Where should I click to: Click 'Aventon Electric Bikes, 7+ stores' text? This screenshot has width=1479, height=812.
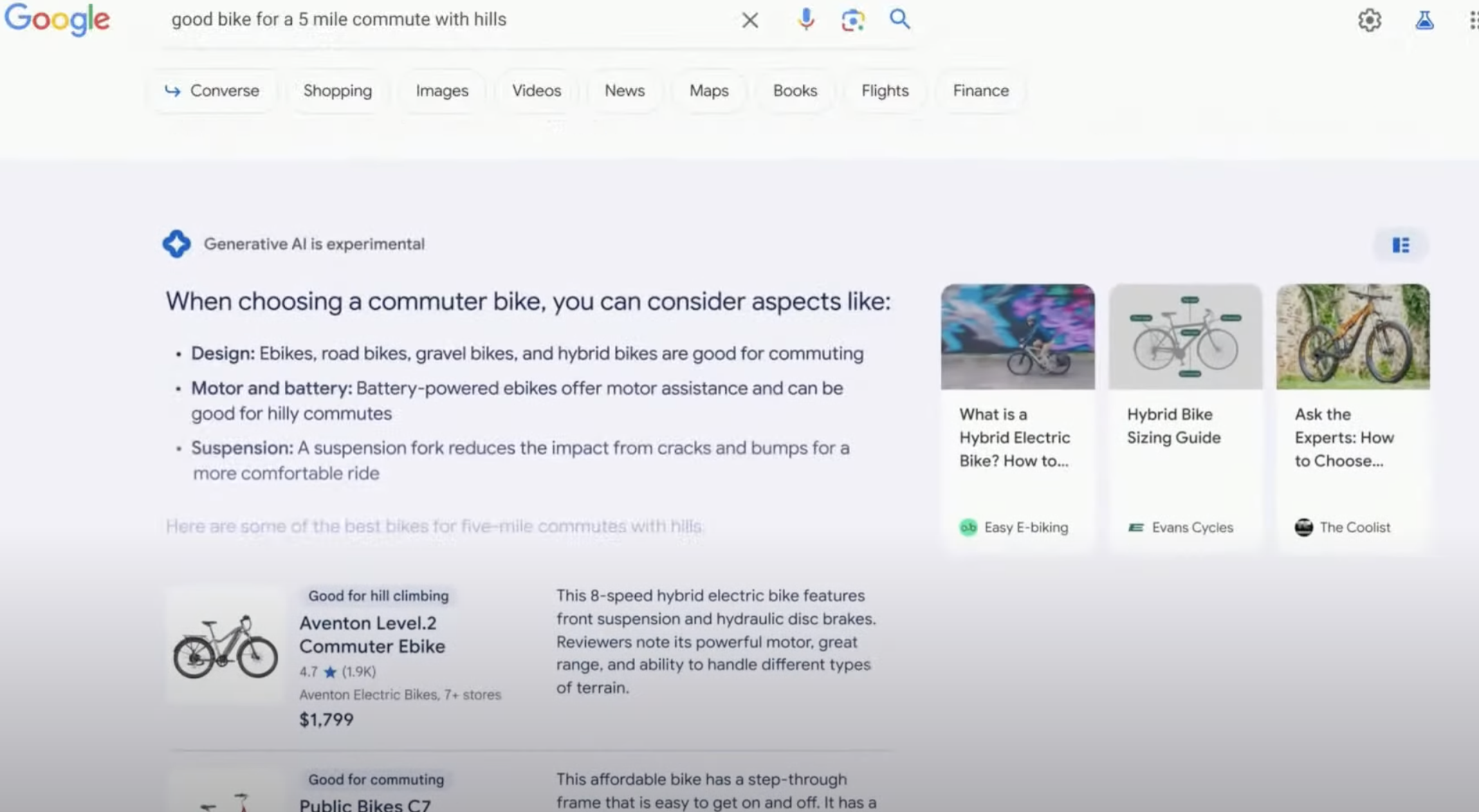click(400, 695)
